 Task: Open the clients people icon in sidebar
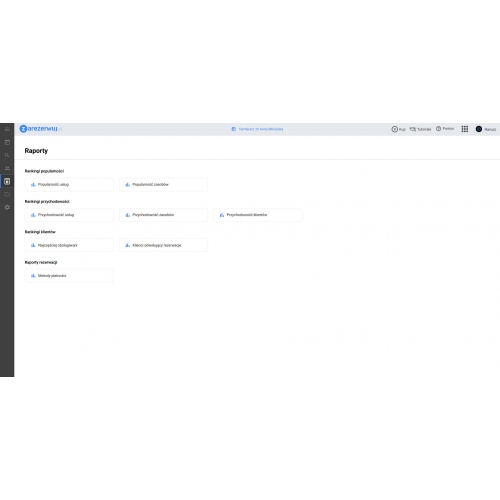click(7, 168)
